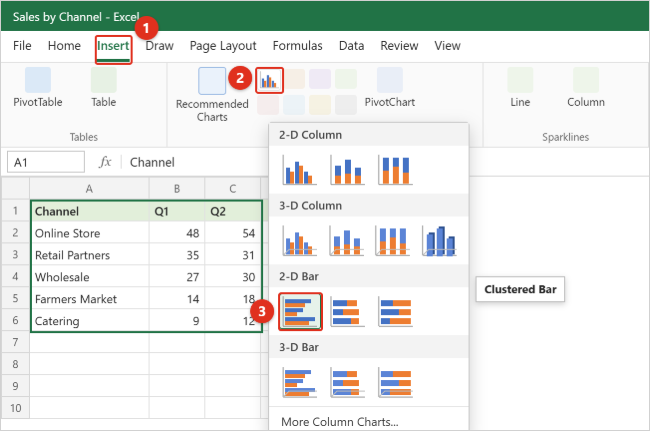Choose 3-D Clustered Column chart
The height and width of the screenshot is (431, 650).
(299, 241)
